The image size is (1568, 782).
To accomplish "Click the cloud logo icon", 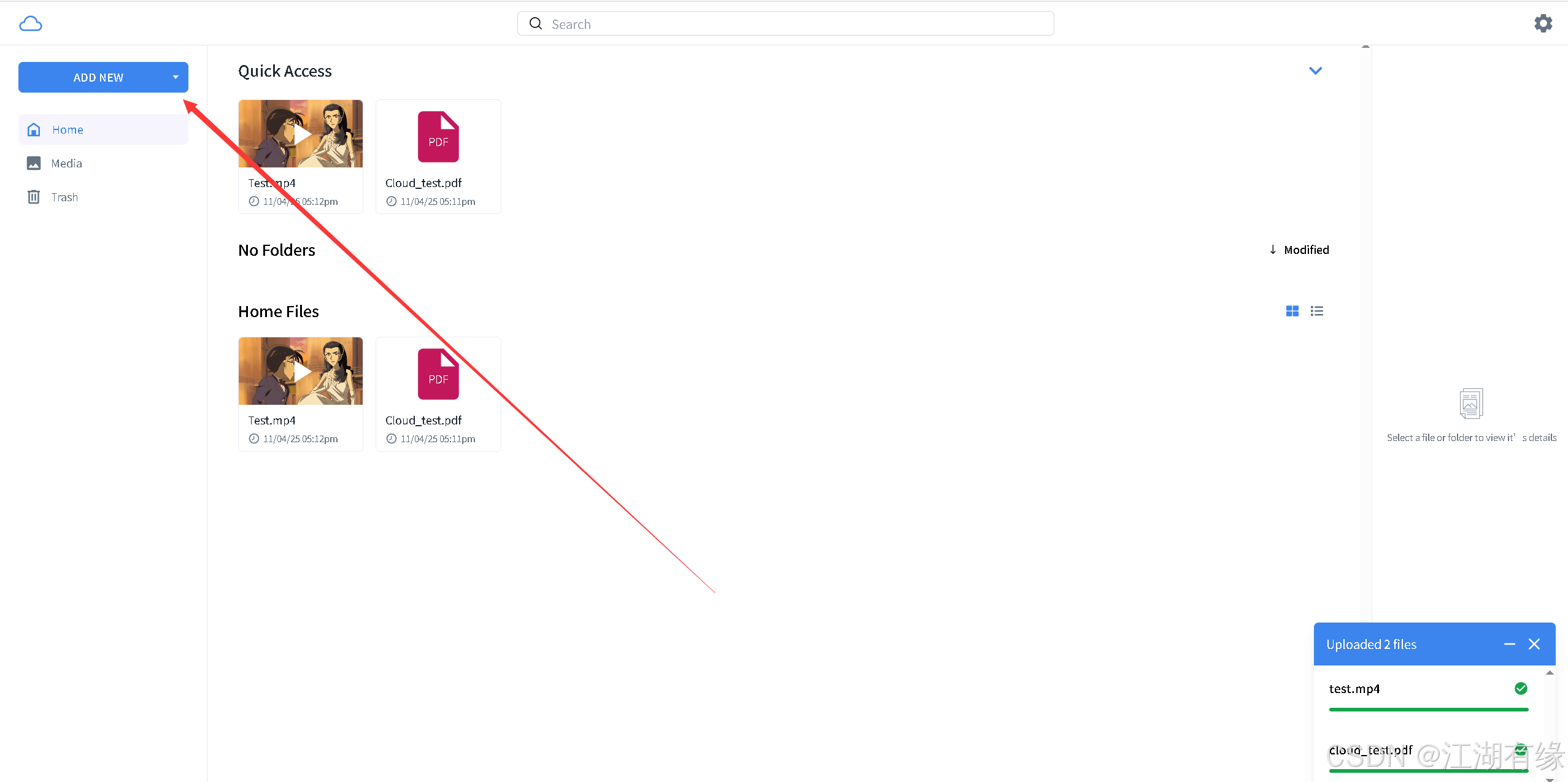I will (x=31, y=24).
